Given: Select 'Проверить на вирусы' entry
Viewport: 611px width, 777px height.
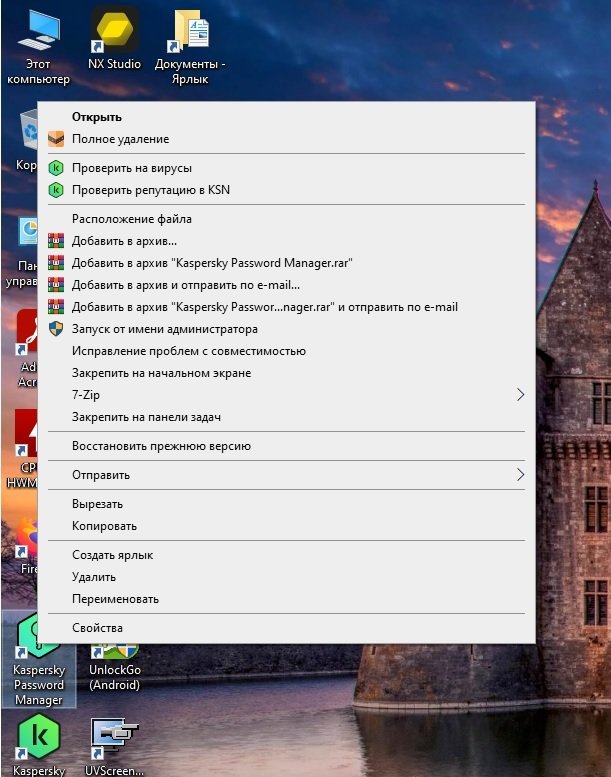Looking at the screenshot, I should pos(286,168).
